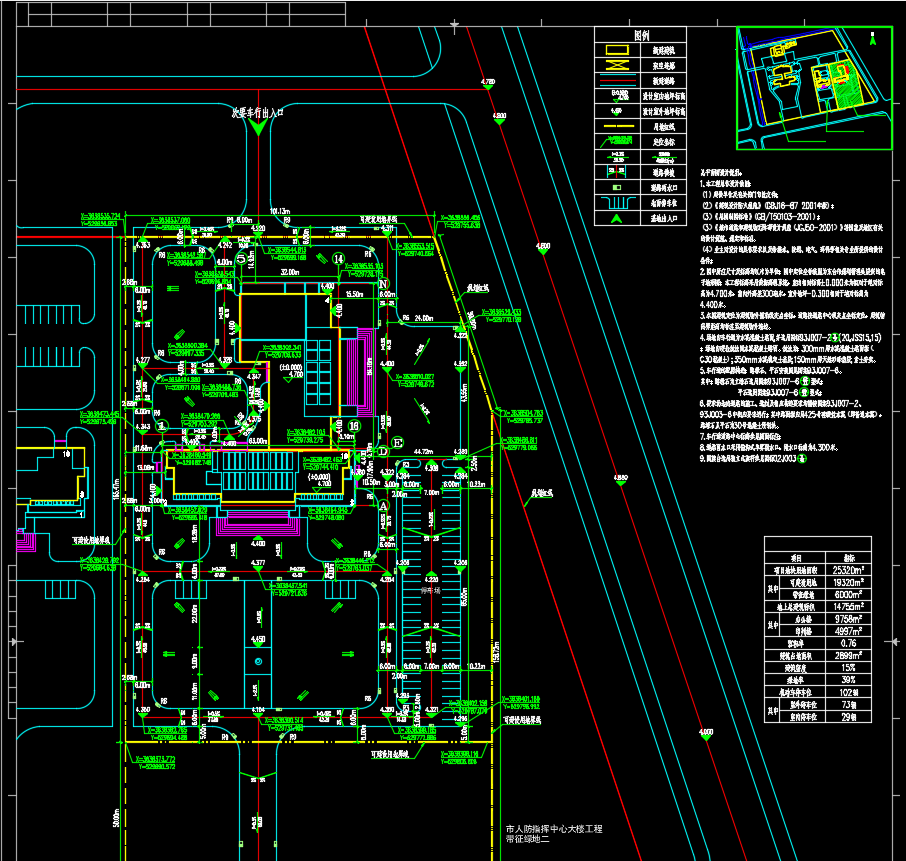Click the 63.00m dimension text

coord(258,441)
